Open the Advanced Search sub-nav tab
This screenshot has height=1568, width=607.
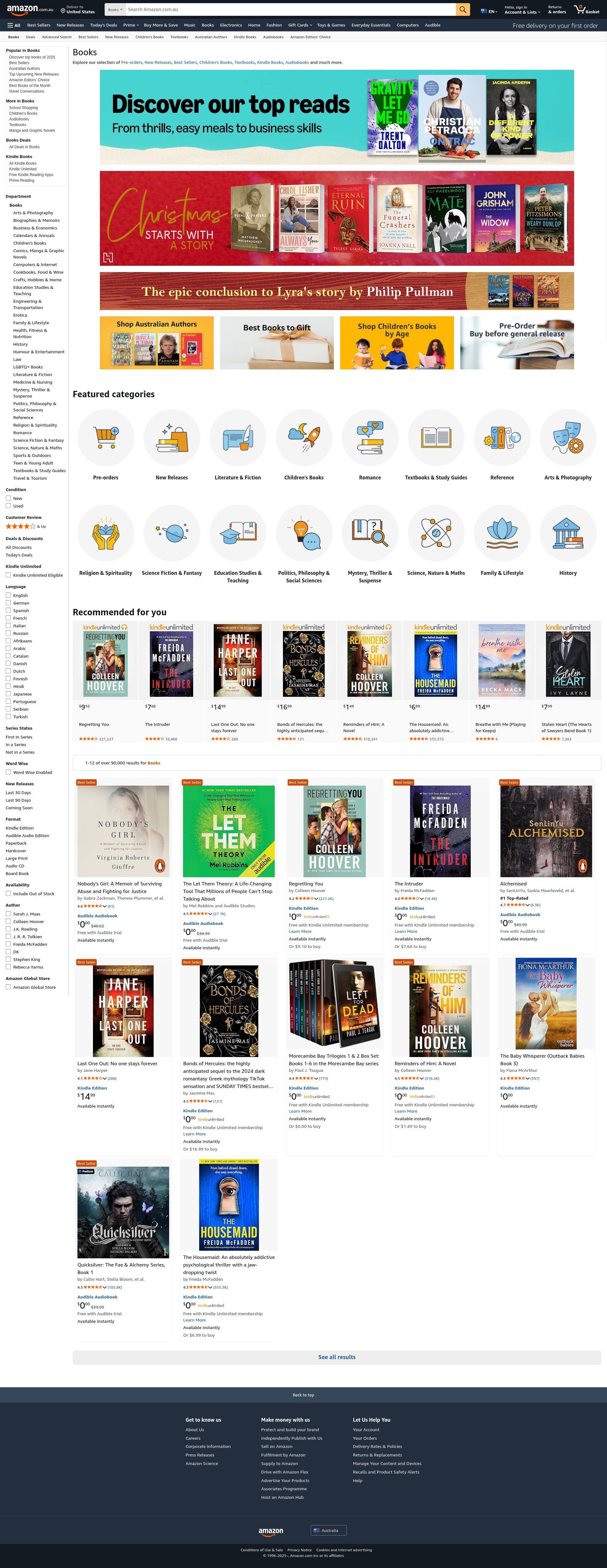coord(57,37)
